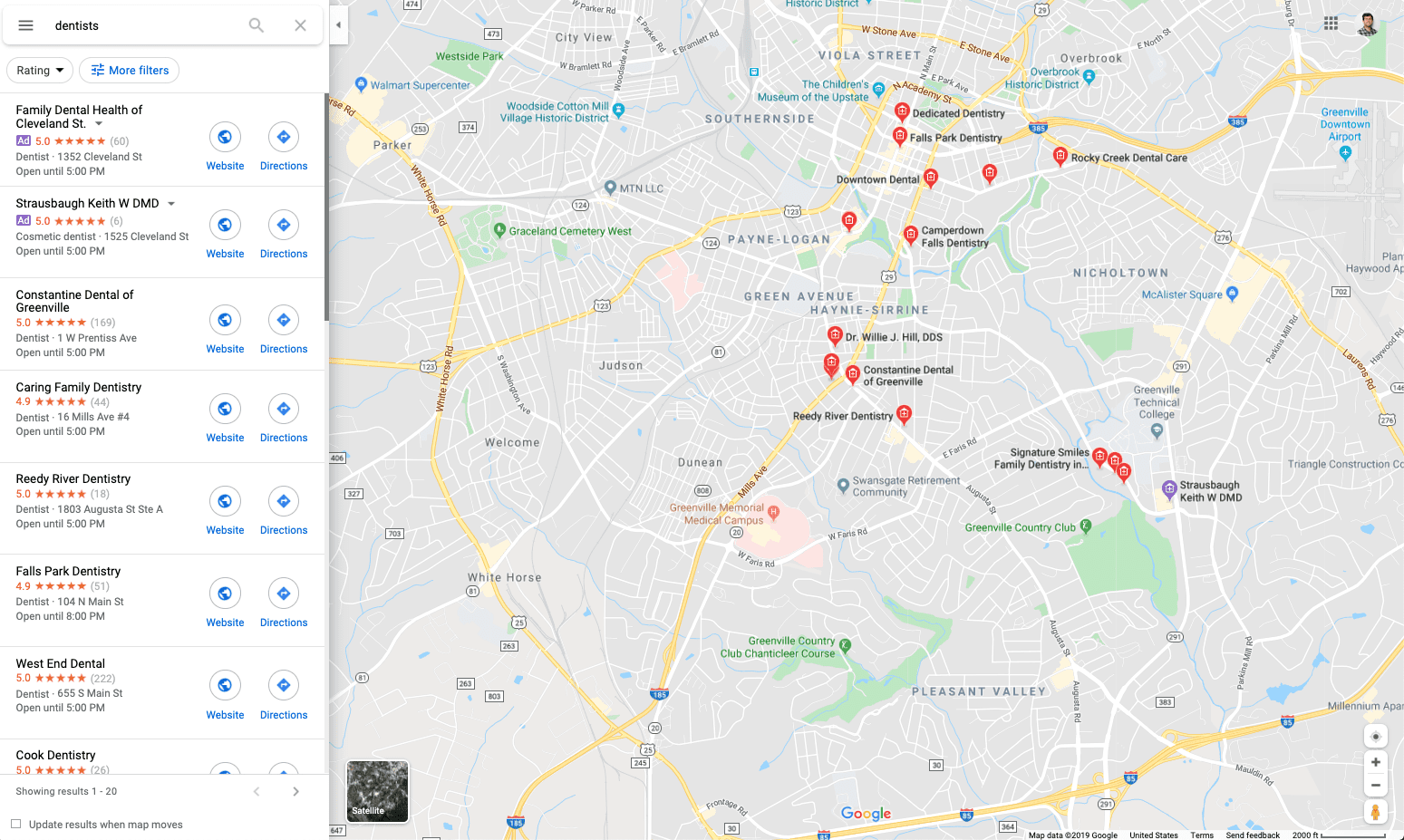Click the Downtown Dental map pin
The image size is (1404, 840).
[930, 178]
